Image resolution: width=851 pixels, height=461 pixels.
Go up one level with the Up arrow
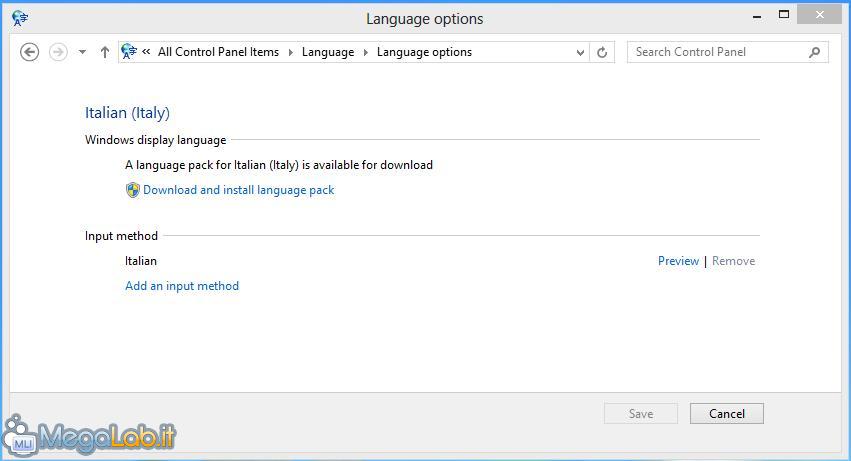click(105, 52)
